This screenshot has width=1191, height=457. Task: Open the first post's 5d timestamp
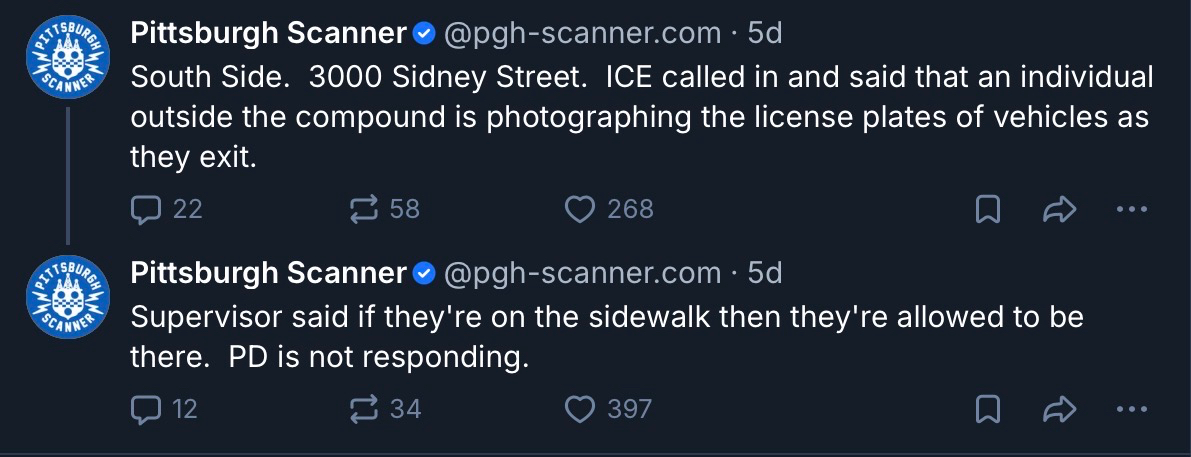765,33
